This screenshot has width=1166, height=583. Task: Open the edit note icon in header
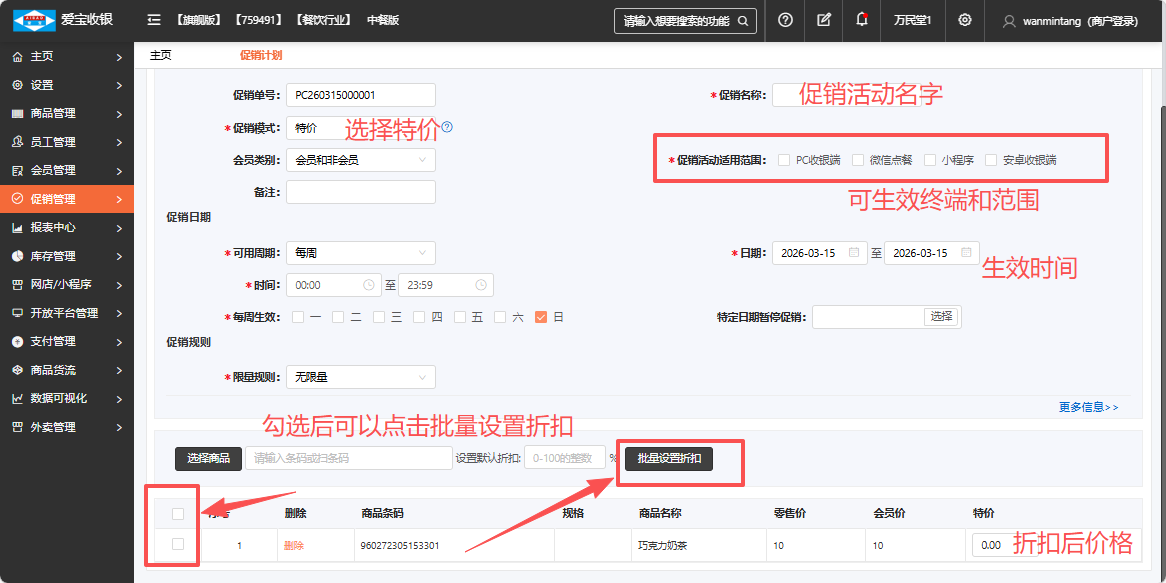click(824, 20)
